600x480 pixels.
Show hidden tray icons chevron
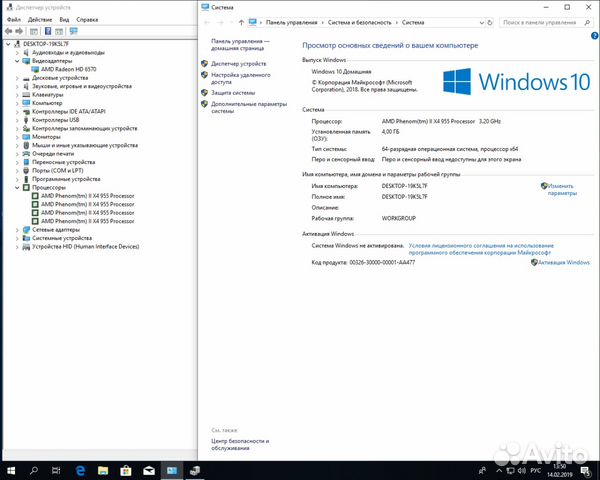coord(499,470)
